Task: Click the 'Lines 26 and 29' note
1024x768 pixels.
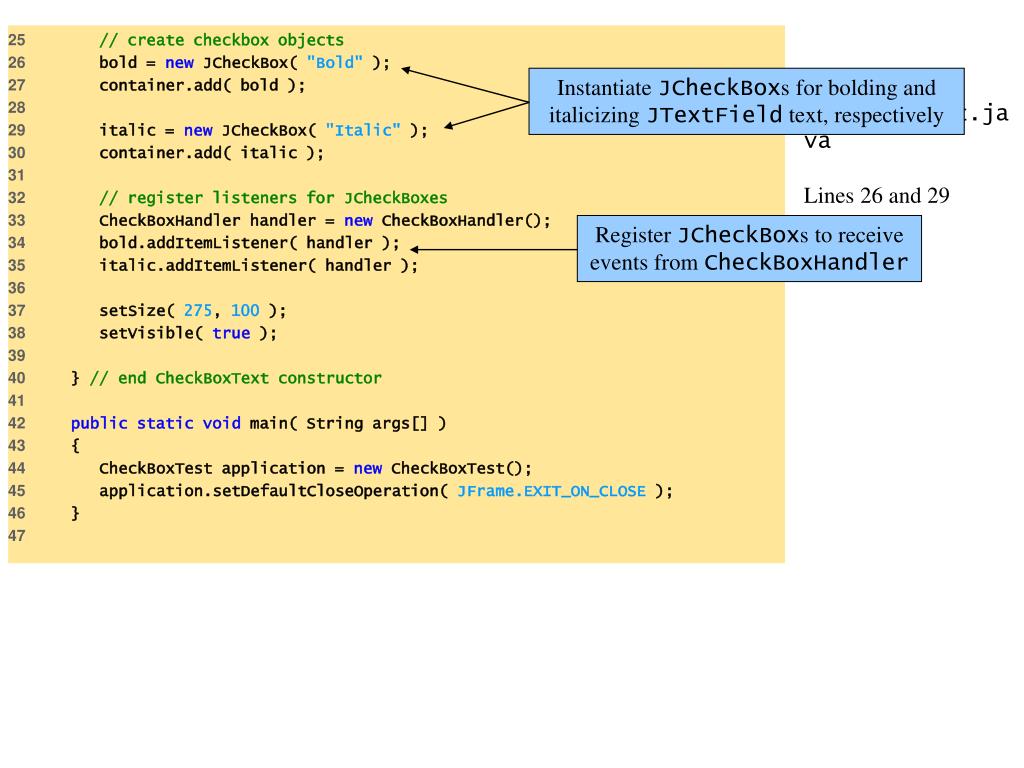Action: (876, 196)
